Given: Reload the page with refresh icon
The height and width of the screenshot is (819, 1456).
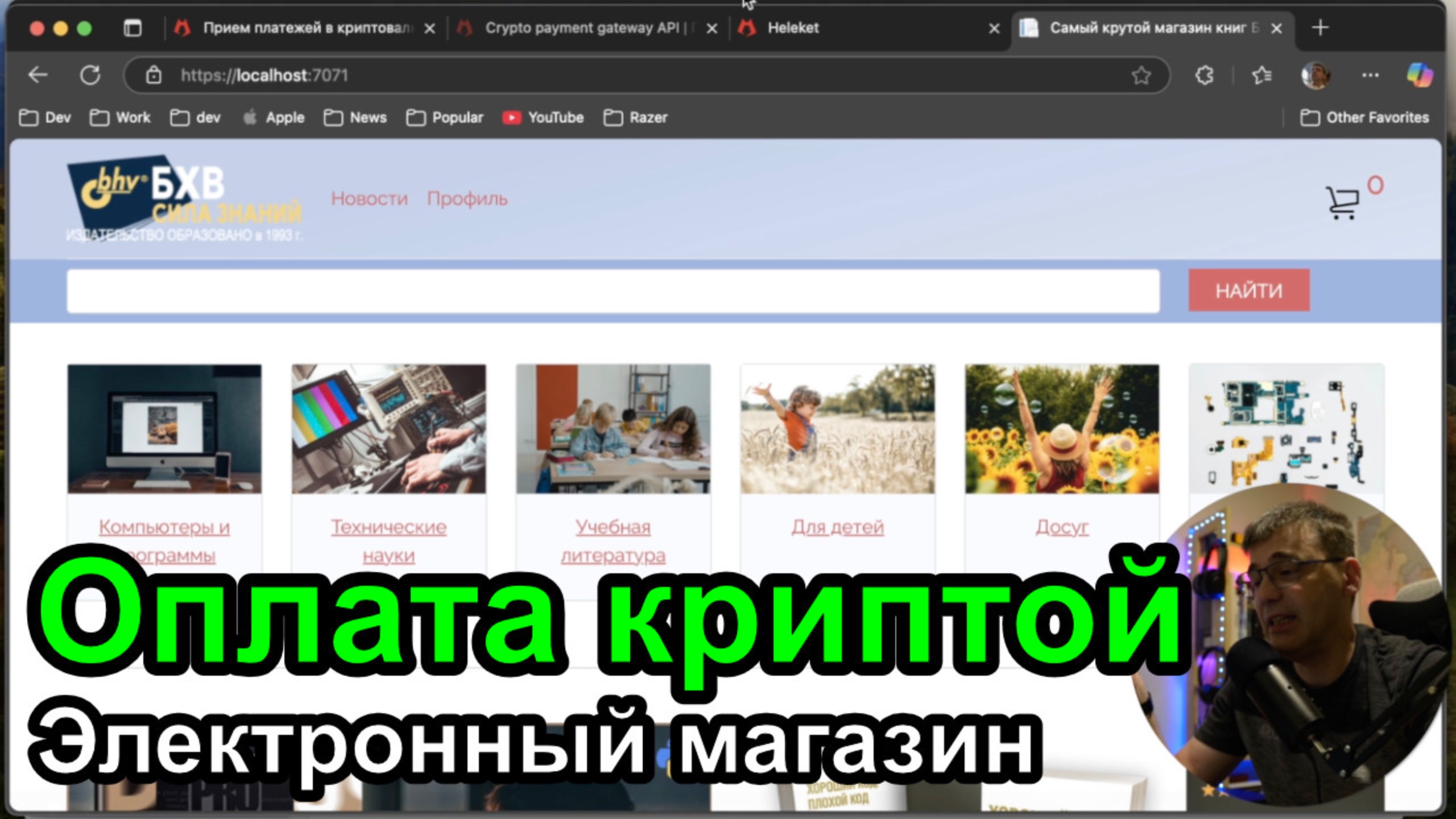Looking at the screenshot, I should tap(90, 75).
